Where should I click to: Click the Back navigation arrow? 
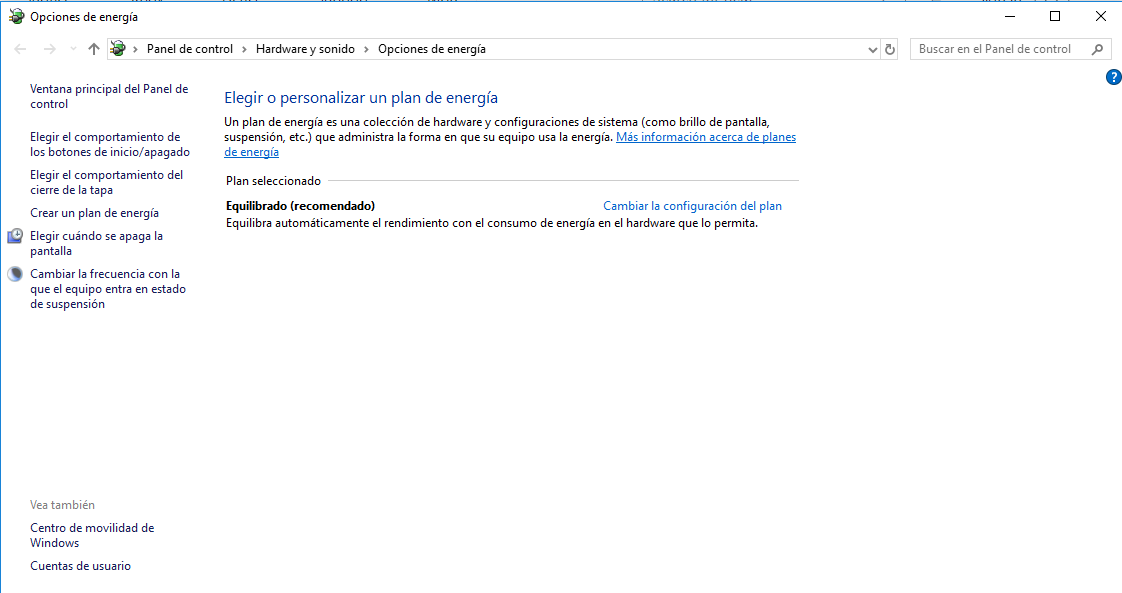[20, 49]
